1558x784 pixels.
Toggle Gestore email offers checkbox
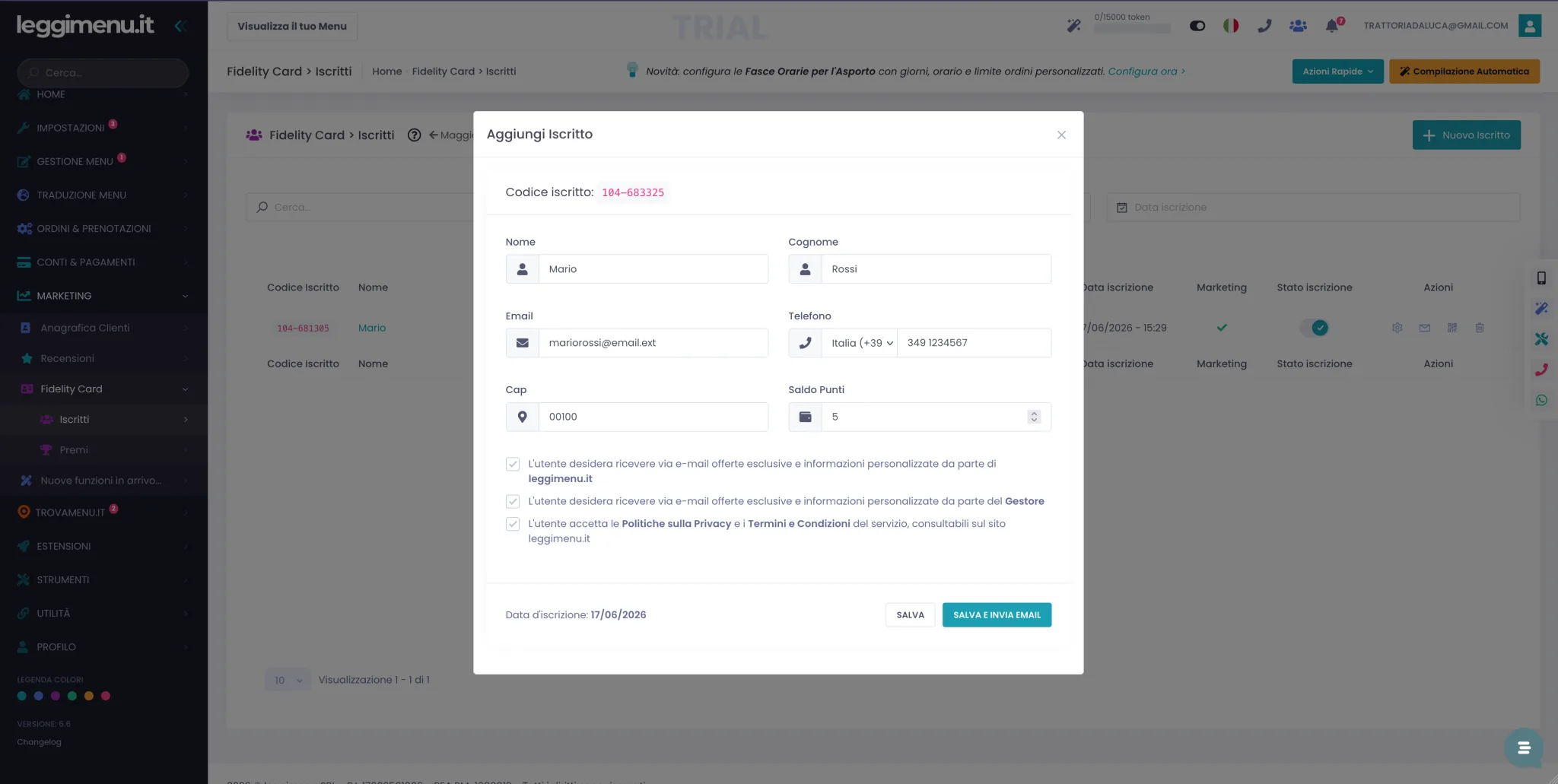(x=512, y=501)
